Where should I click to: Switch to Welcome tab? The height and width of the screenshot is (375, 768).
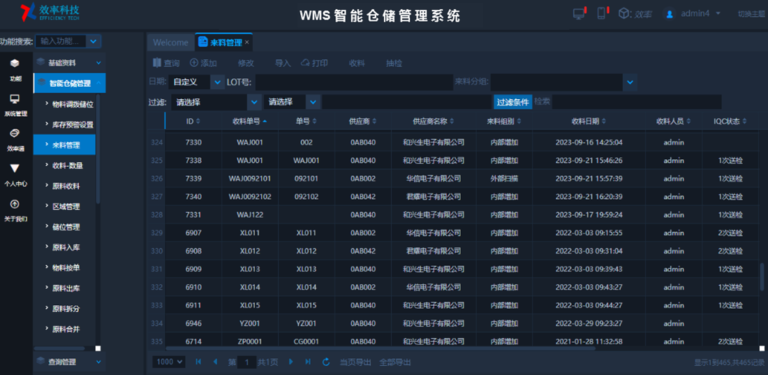pyautogui.click(x=170, y=43)
